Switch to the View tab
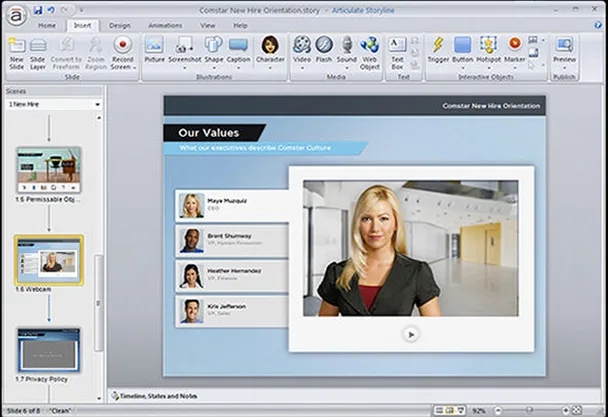This screenshot has width=608, height=417. 207,25
